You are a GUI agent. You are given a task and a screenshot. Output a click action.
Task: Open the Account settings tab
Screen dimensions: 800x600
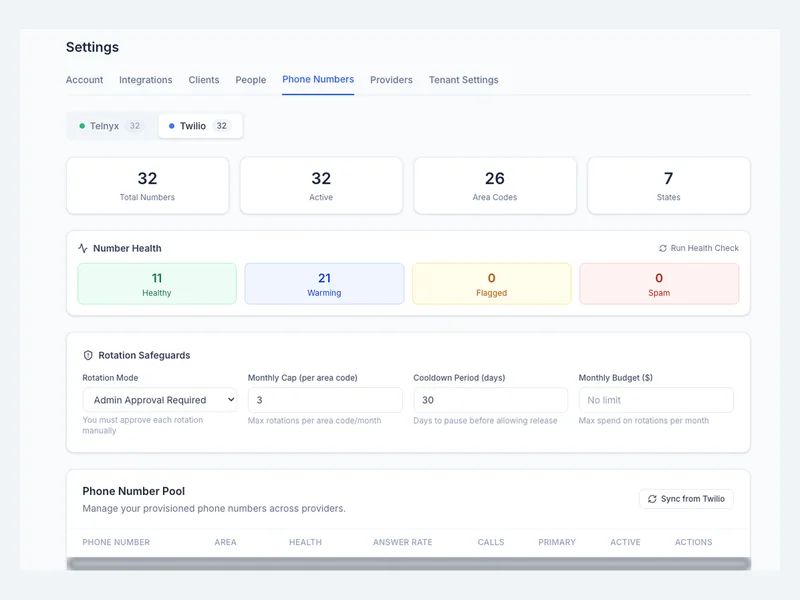click(x=84, y=80)
